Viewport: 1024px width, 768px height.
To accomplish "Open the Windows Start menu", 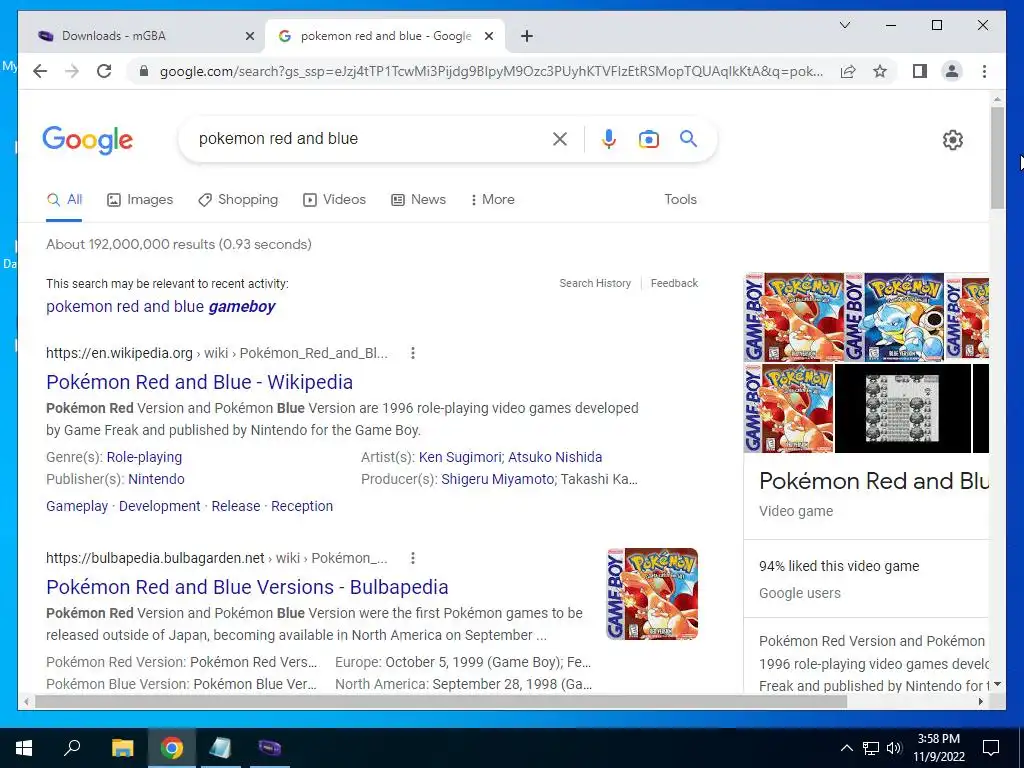I will click(24, 748).
